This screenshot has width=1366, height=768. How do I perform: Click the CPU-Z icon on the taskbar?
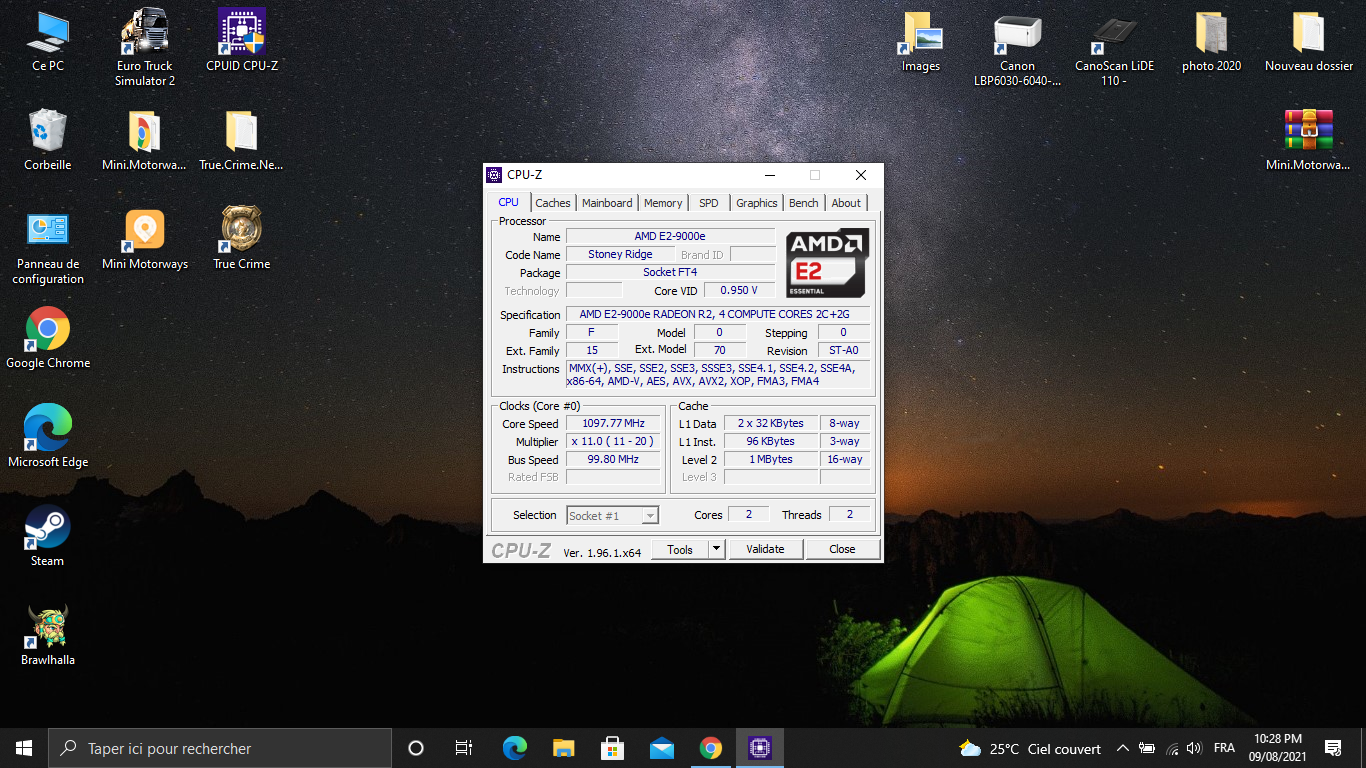point(759,748)
